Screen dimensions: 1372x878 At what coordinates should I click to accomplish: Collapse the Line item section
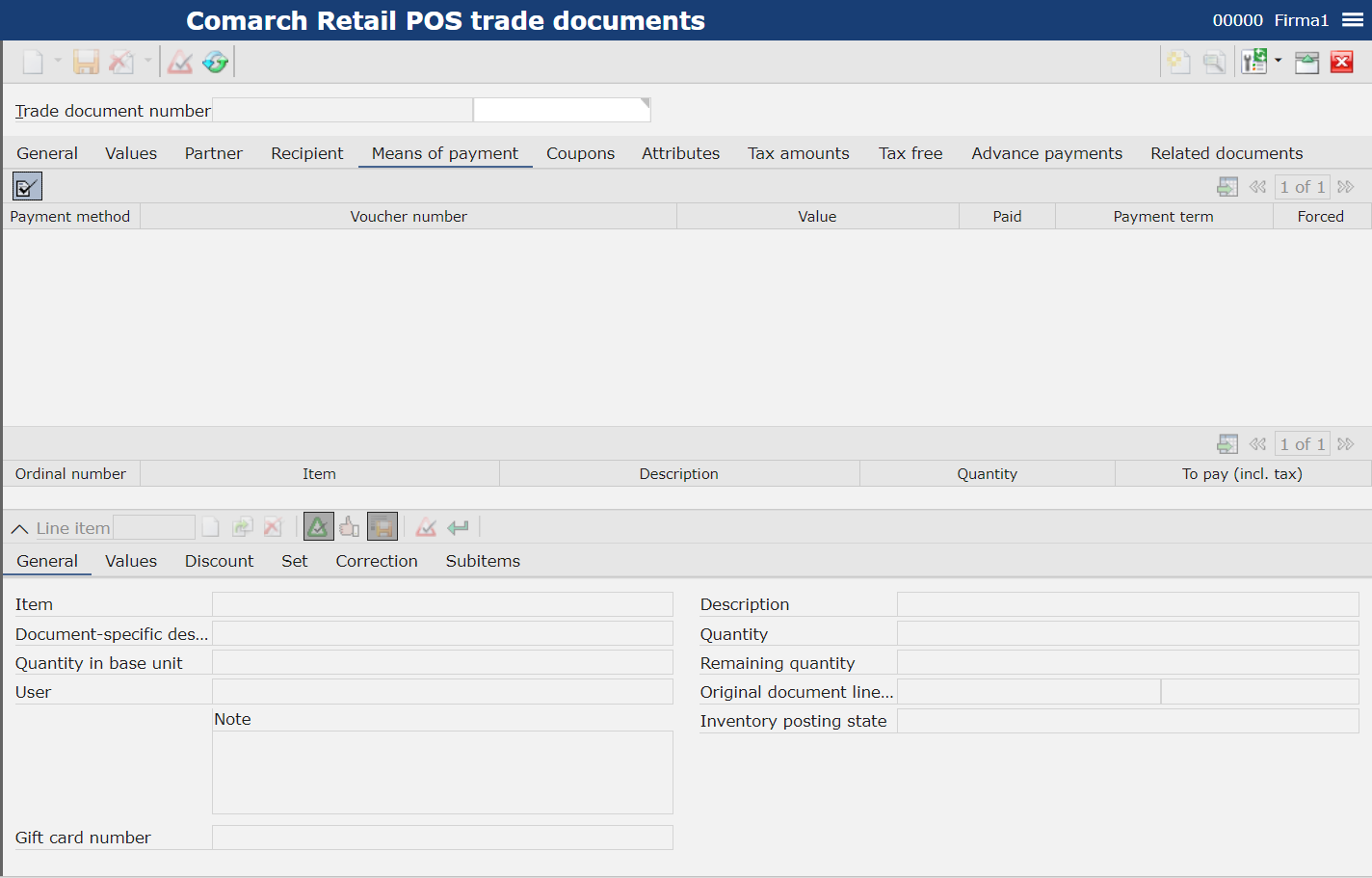[x=19, y=529]
